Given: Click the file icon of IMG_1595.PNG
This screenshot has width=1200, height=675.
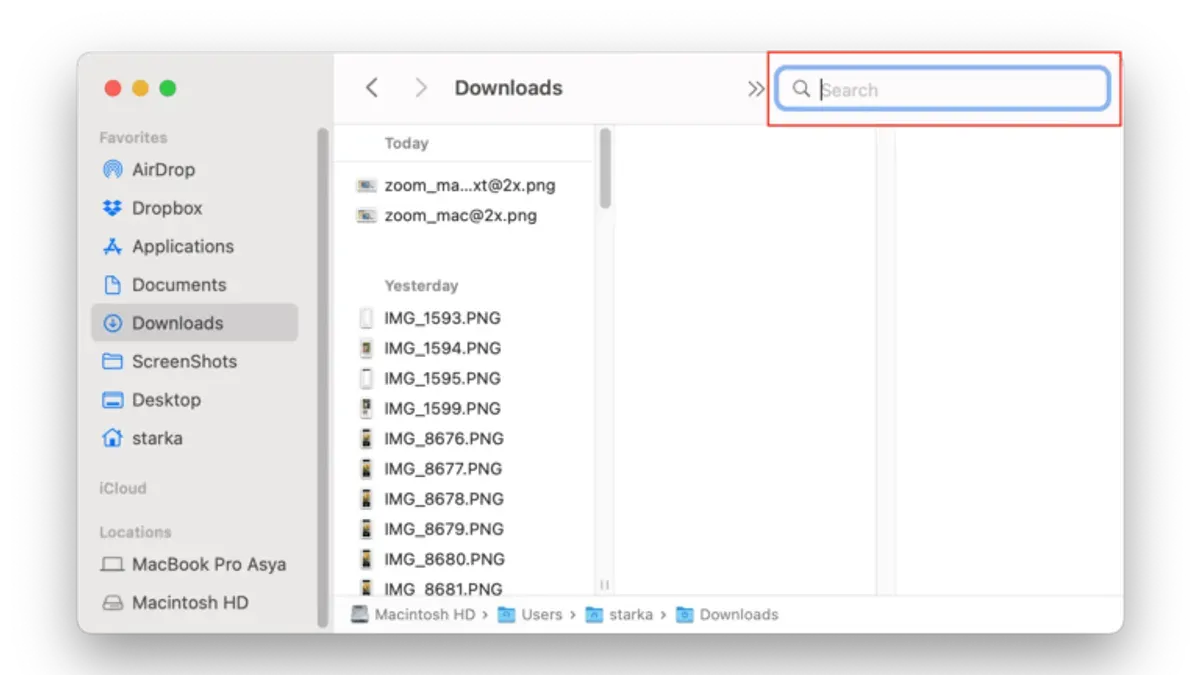Looking at the screenshot, I should [367, 378].
